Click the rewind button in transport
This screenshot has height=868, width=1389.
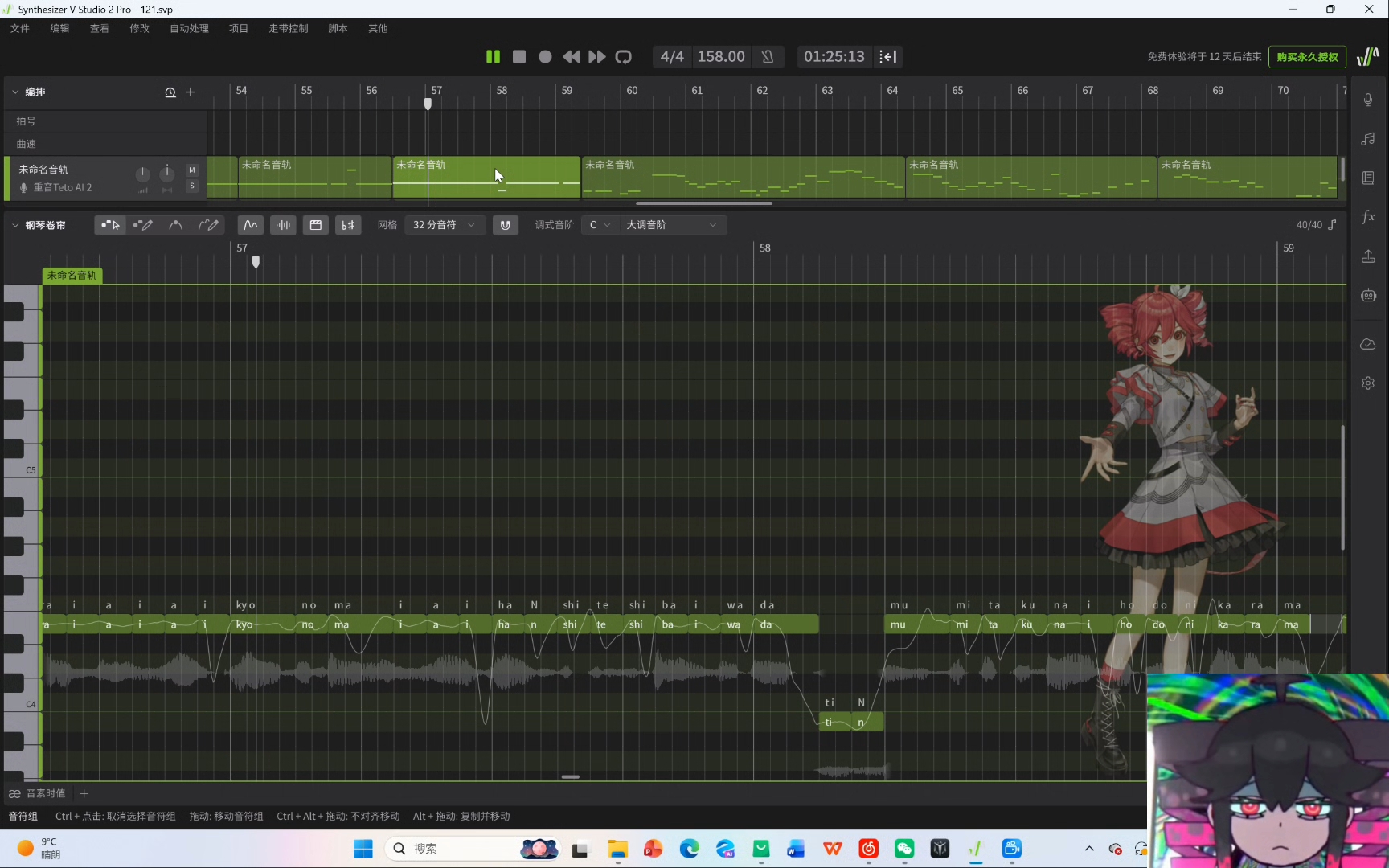(x=571, y=56)
